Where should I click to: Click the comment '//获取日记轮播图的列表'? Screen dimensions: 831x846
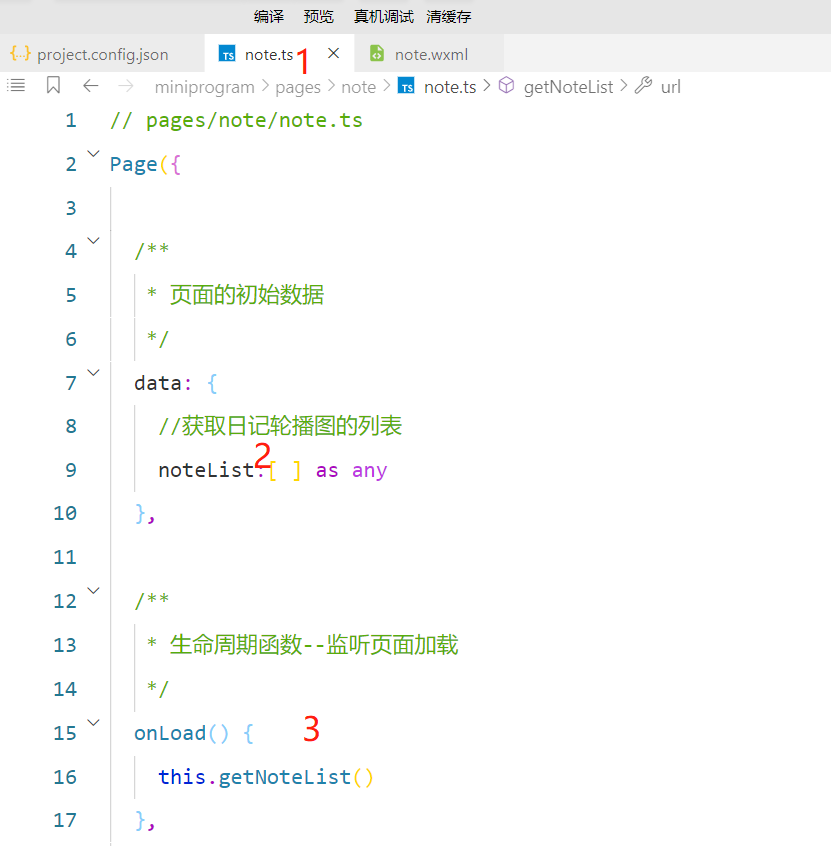(280, 426)
